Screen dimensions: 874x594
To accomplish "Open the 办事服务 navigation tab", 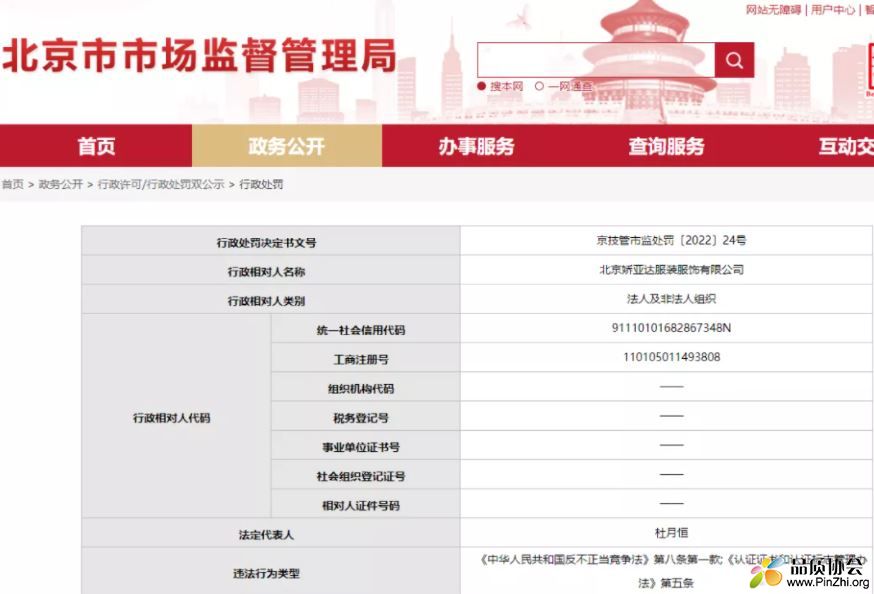I will [477, 146].
